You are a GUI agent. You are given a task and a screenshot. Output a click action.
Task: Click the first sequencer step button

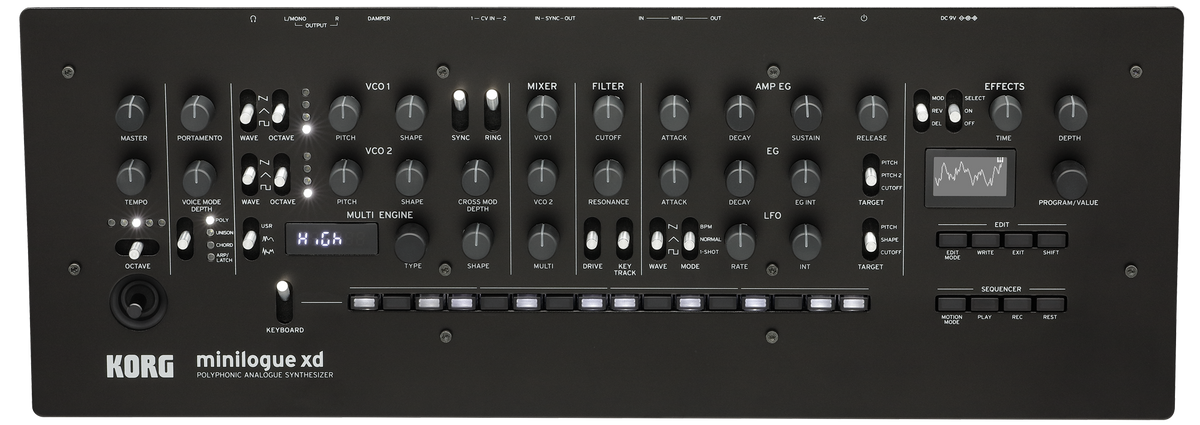pos(365,302)
